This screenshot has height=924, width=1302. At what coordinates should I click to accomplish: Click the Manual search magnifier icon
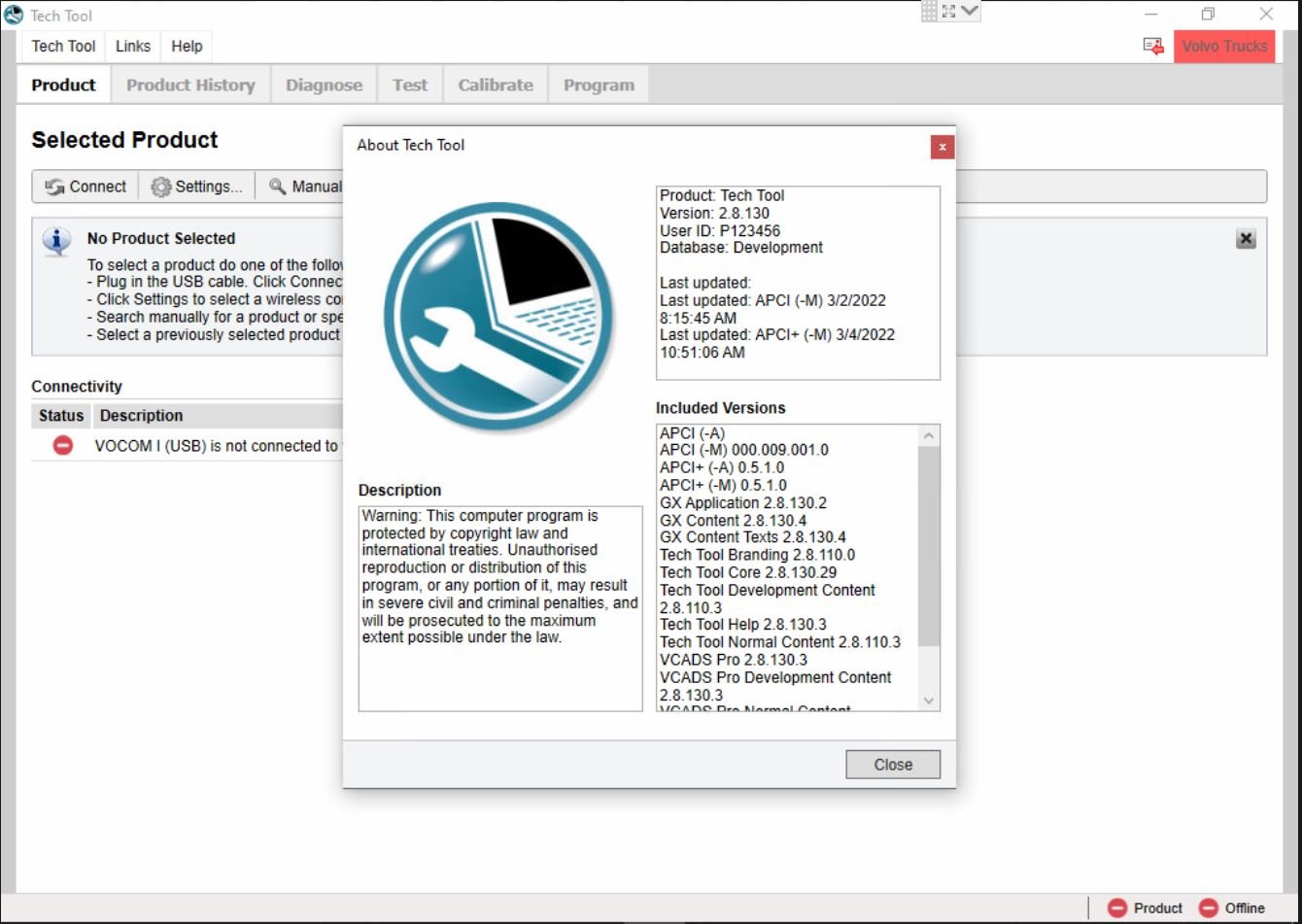(x=278, y=187)
